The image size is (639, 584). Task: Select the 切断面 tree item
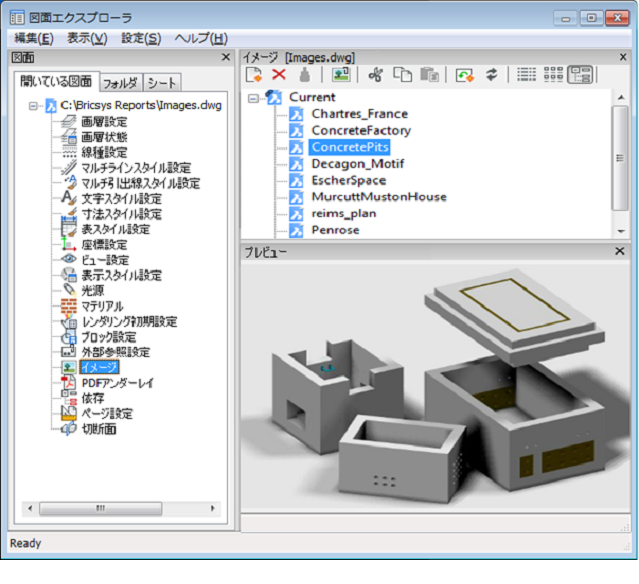99,429
